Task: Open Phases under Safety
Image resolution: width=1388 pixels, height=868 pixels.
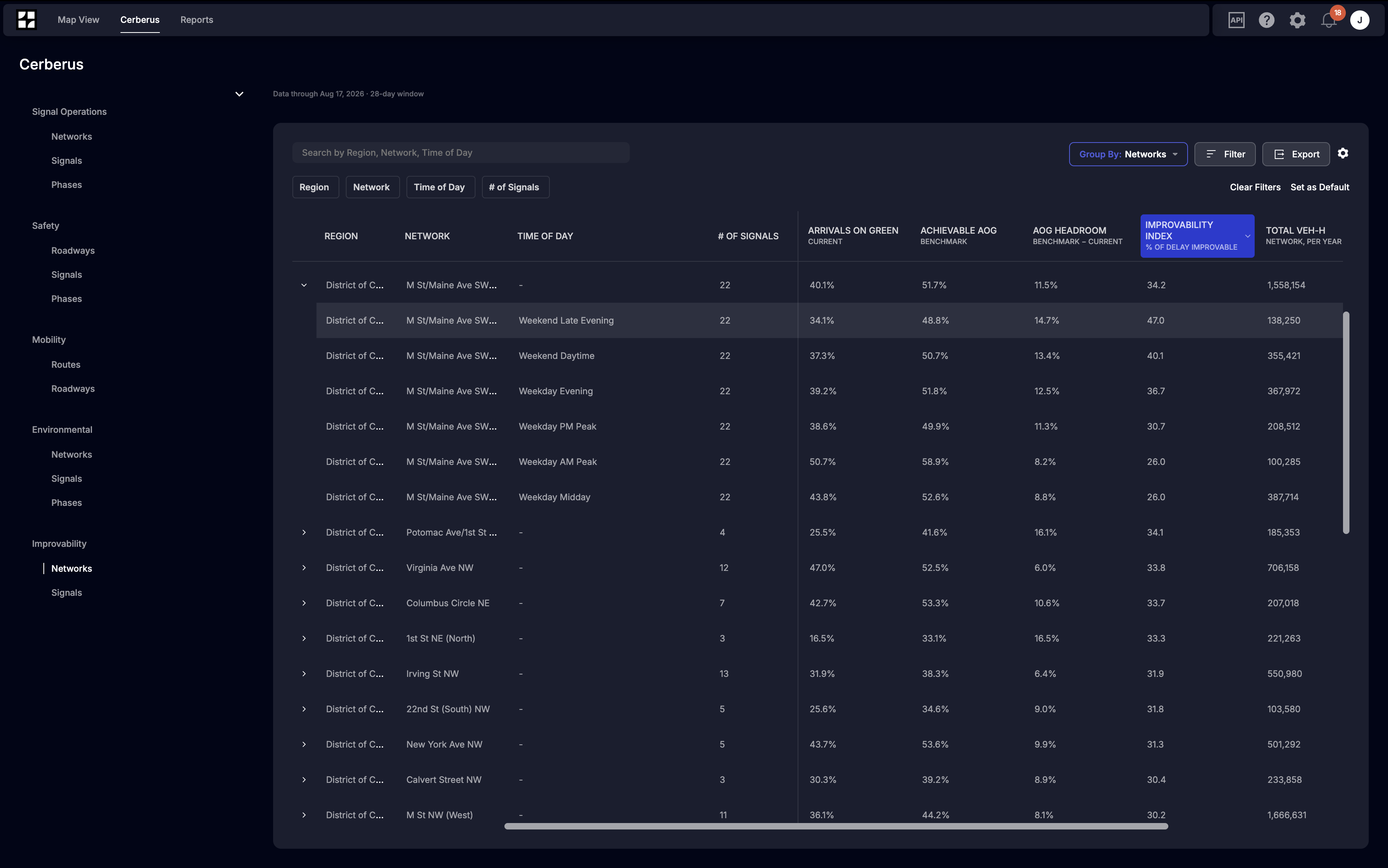Action: (x=67, y=299)
